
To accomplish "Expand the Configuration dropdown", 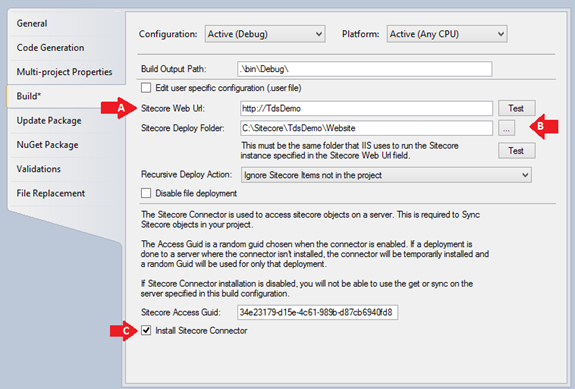I will coord(265,34).
